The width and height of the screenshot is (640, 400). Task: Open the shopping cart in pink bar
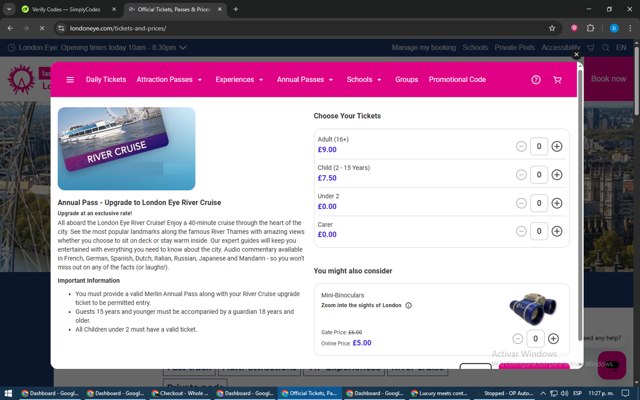pyautogui.click(x=557, y=80)
